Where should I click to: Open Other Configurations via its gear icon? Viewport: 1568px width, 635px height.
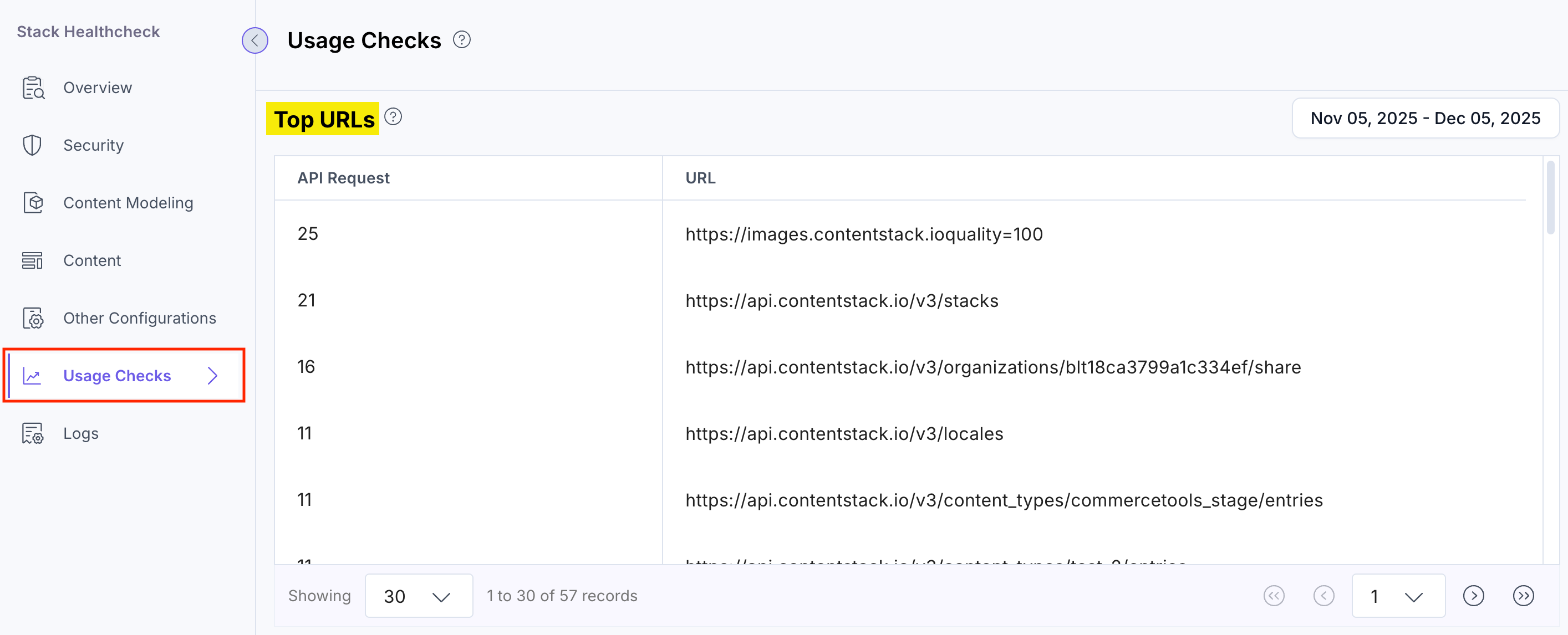33,317
